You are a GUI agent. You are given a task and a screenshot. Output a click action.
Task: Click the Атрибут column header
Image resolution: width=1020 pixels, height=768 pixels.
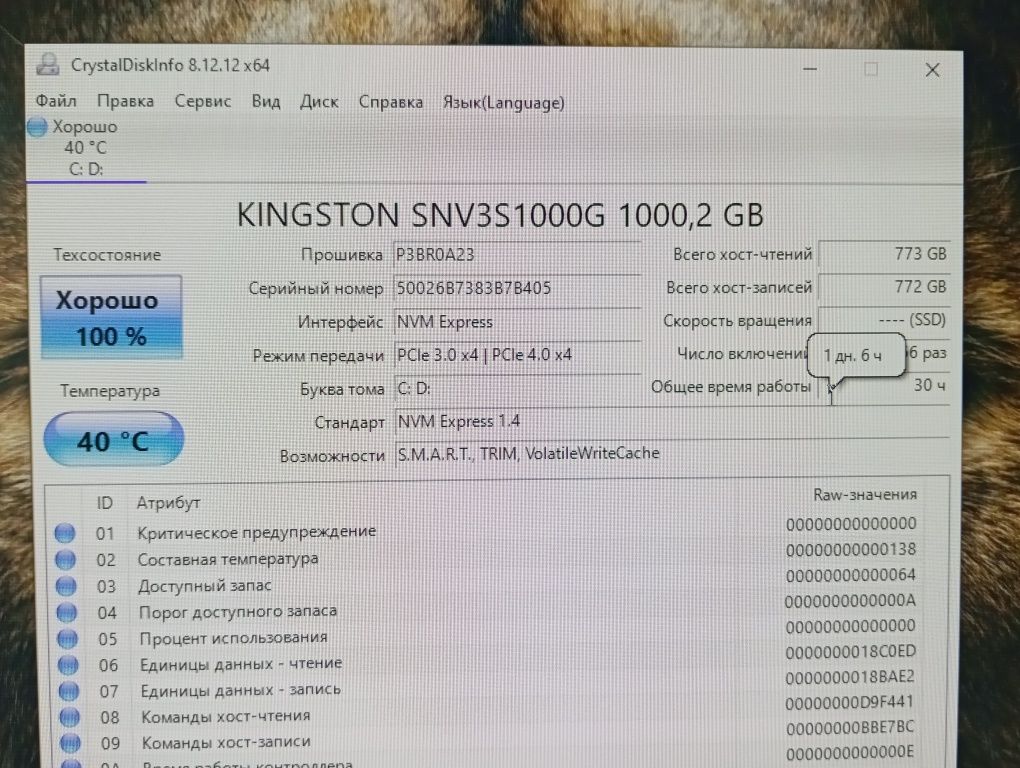(x=168, y=503)
